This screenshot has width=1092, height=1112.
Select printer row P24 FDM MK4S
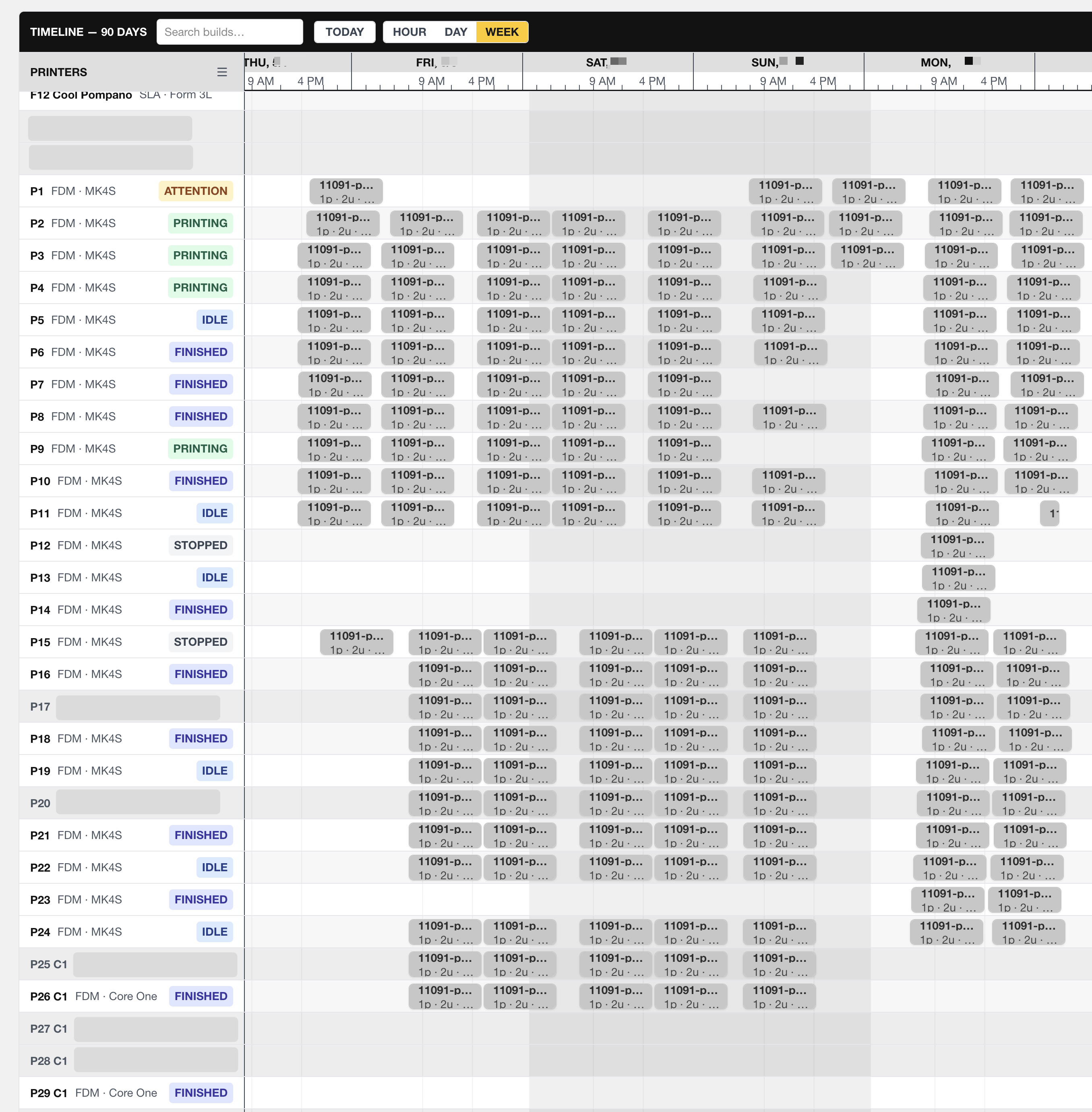tap(131, 932)
